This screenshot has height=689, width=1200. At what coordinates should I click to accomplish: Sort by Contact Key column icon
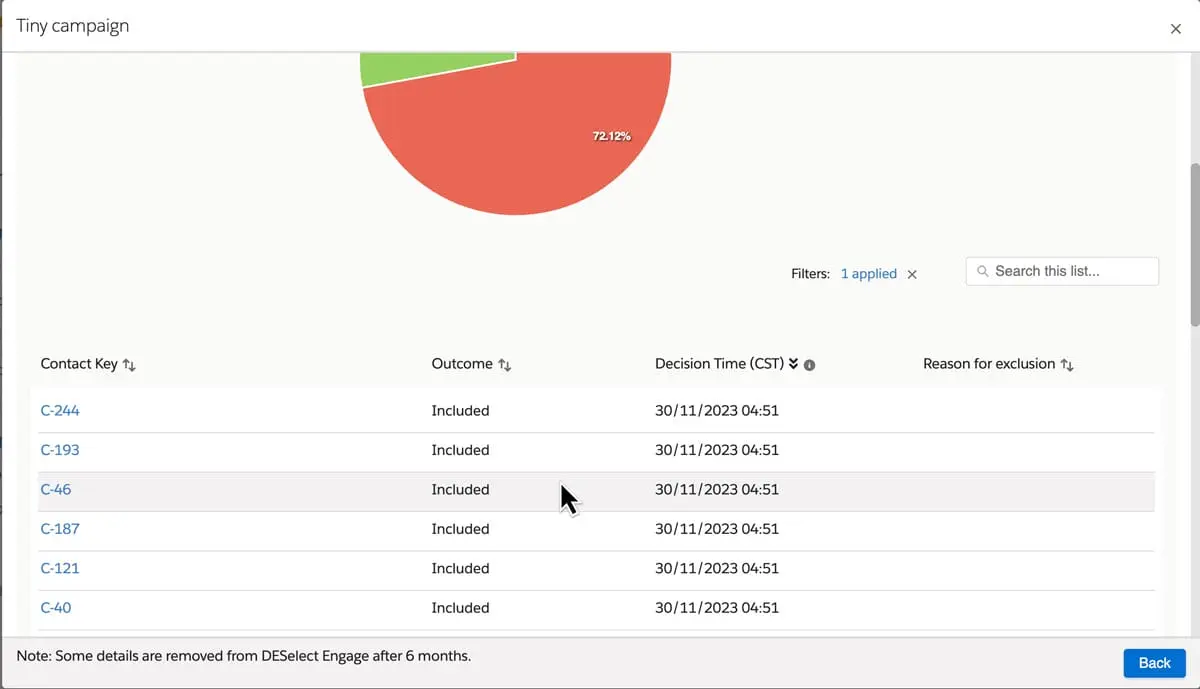pyautogui.click(x=129, y=365)
